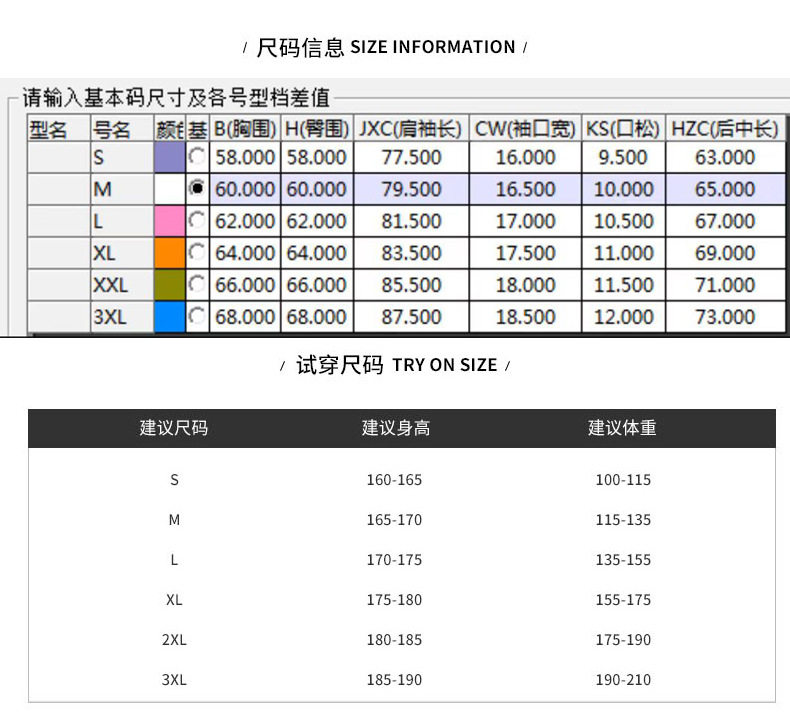This screenshot has height=723, width=790.
Task: Set XXL as base size via radio button
Action: [198, 285]
